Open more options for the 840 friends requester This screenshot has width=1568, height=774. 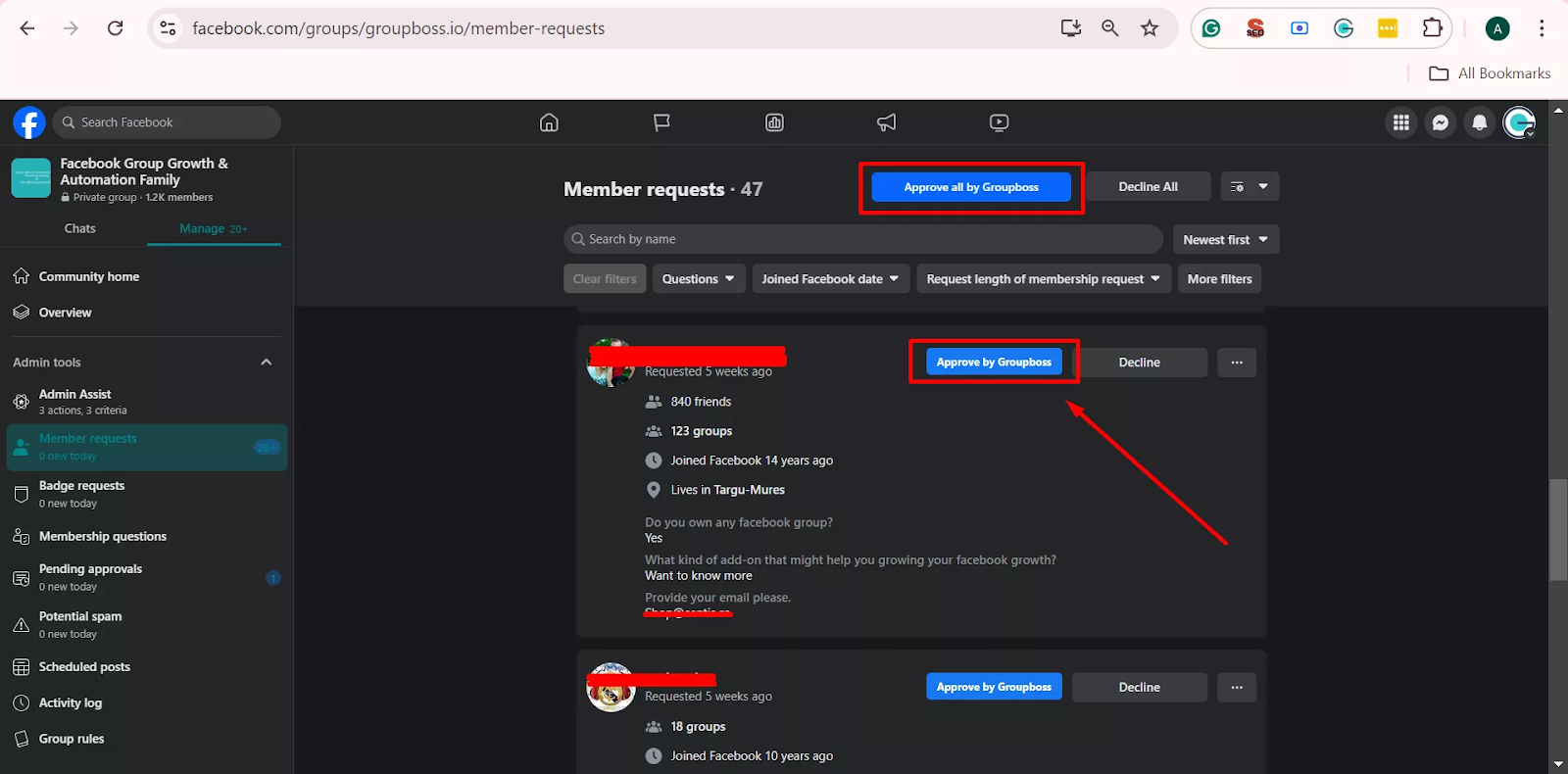pyautogui.click(x=1237, y=363)
